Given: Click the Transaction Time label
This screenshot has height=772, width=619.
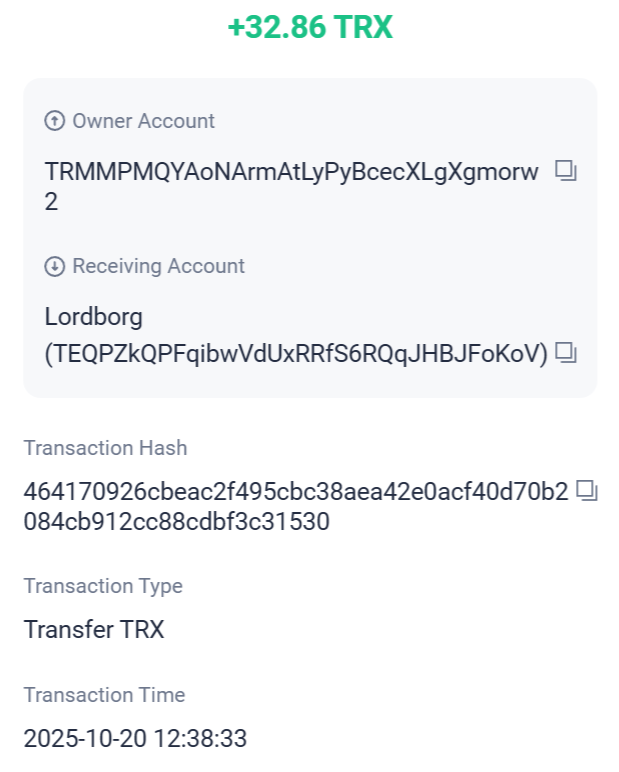Looking at the screenshot, I should [x=104, y=695].
